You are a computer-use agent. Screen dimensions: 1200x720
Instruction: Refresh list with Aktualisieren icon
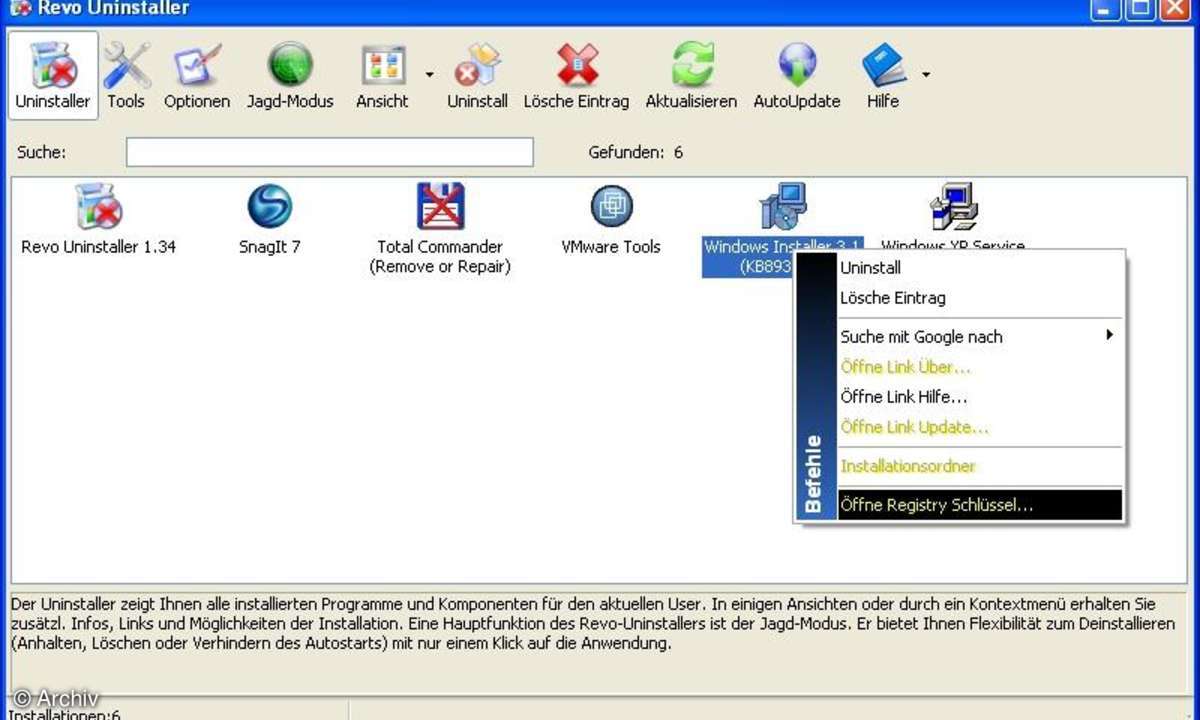point(691,76)
